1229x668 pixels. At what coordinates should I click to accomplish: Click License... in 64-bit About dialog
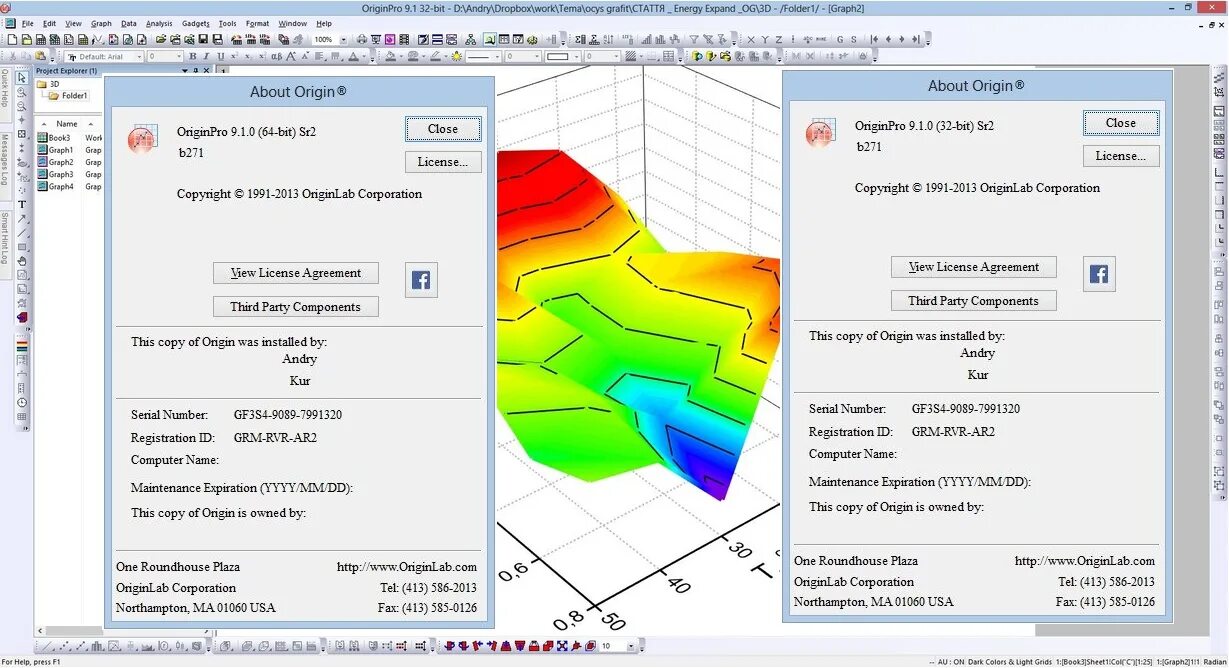(443, 162)
